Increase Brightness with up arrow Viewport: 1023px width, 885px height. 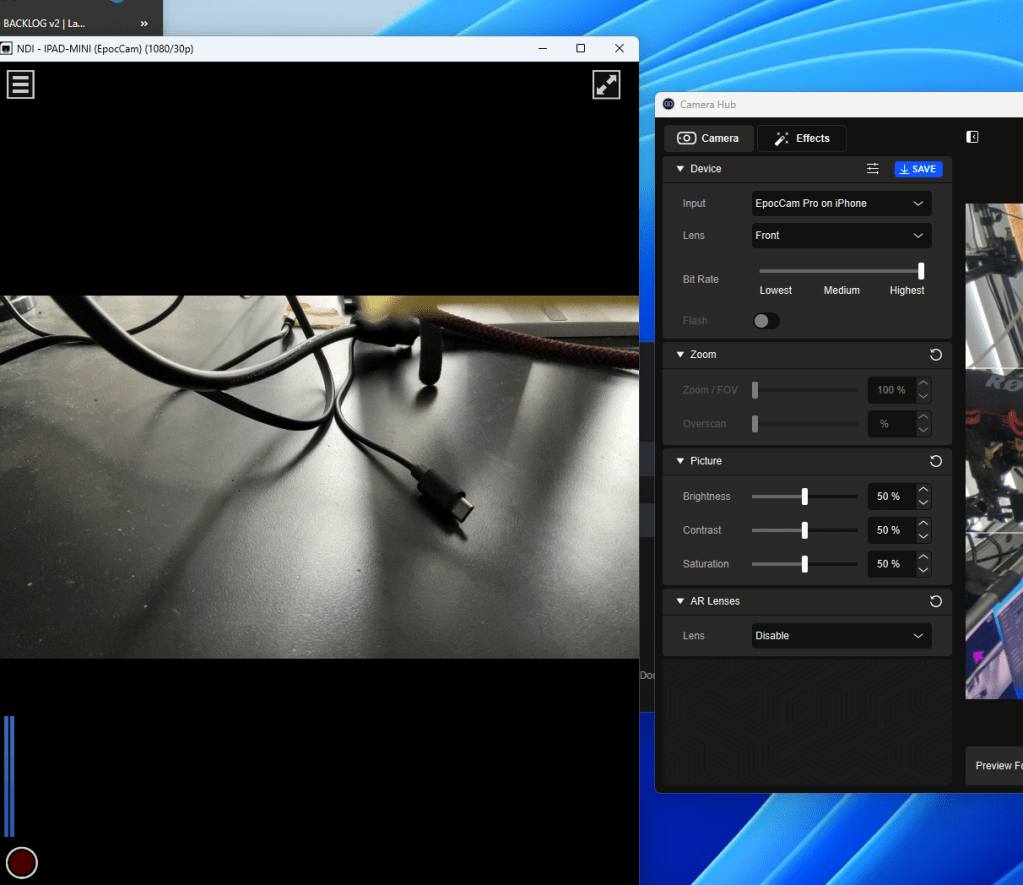tap(923, 490)
